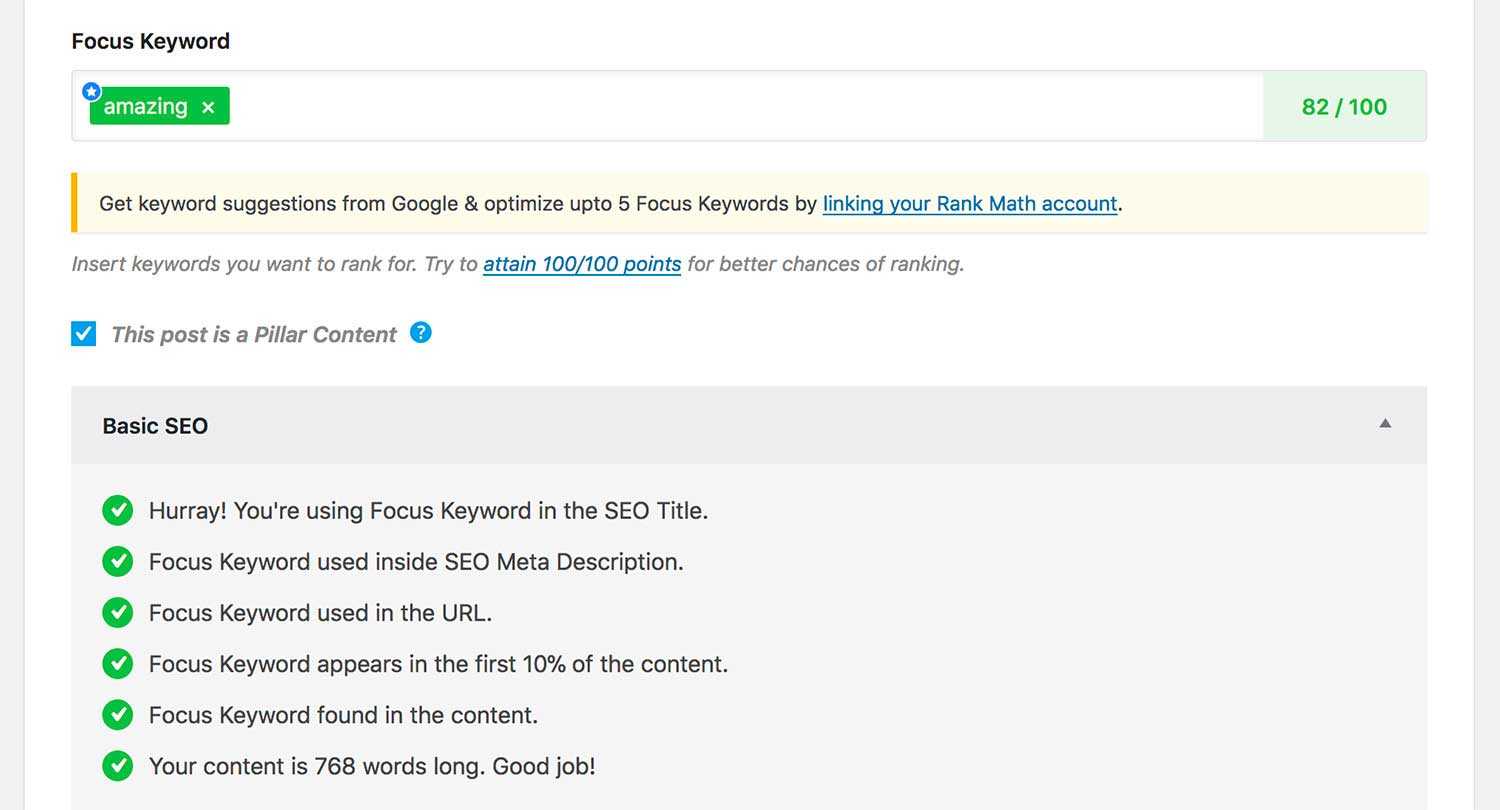Screen dimensions: 1500x810
Task: Select the amazing keyword tag
Action: pos(146,106)
